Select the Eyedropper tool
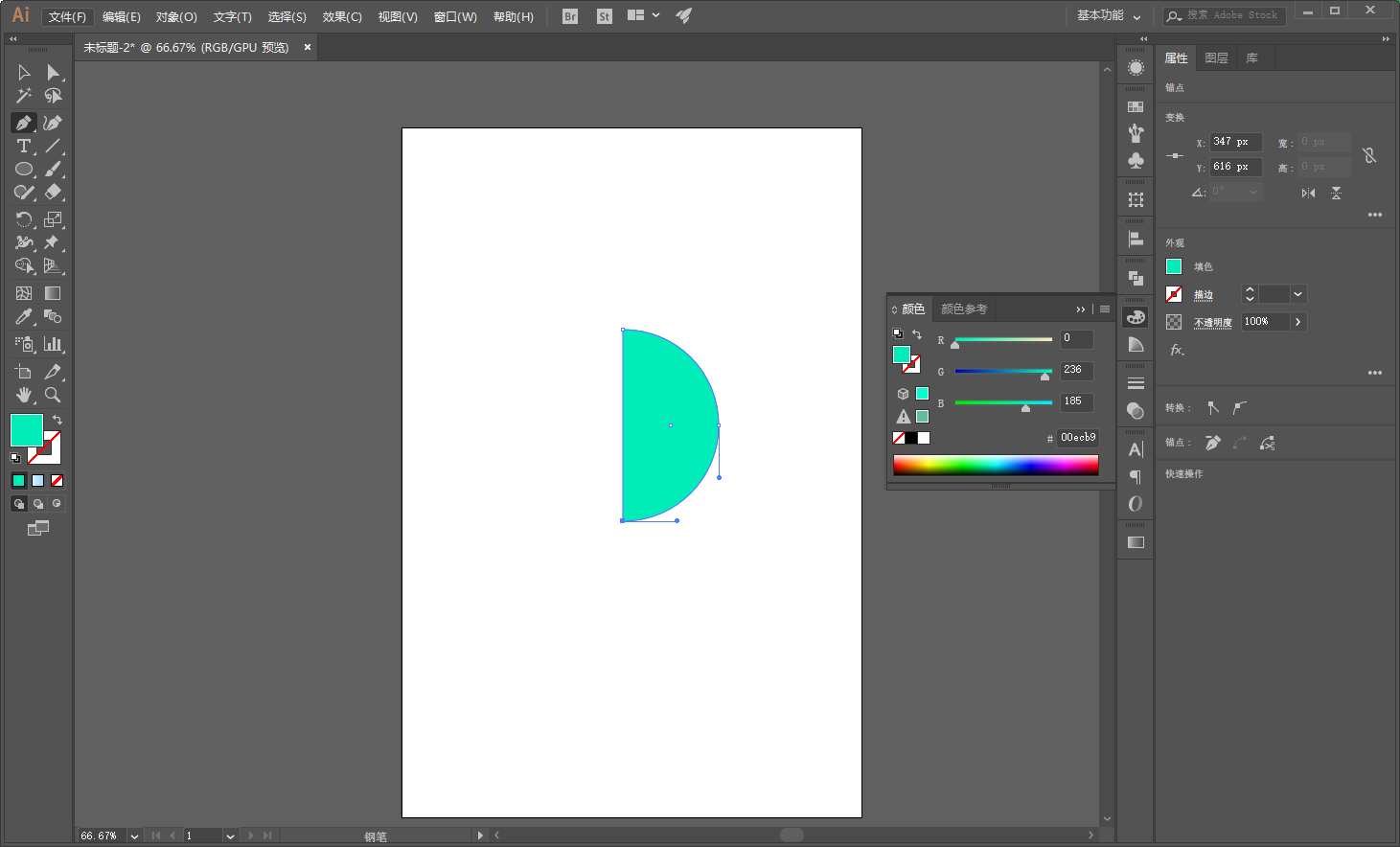This screenshot has width=1400, height=847. pyautogui.click(x=24, y=316)
